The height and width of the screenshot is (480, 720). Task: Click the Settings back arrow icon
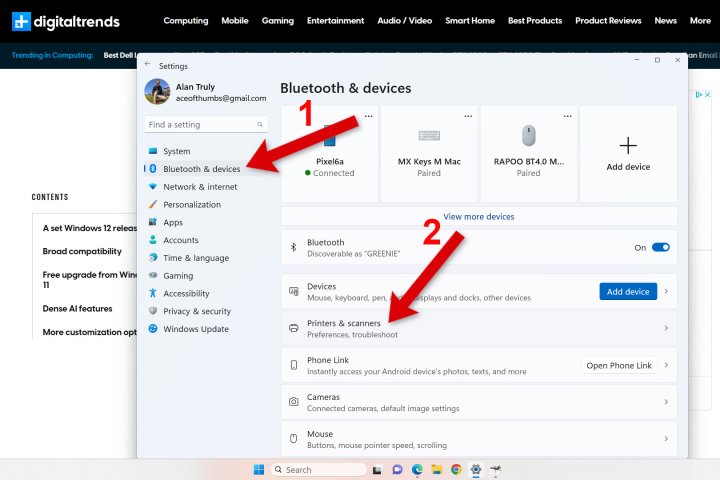(147, 64)
